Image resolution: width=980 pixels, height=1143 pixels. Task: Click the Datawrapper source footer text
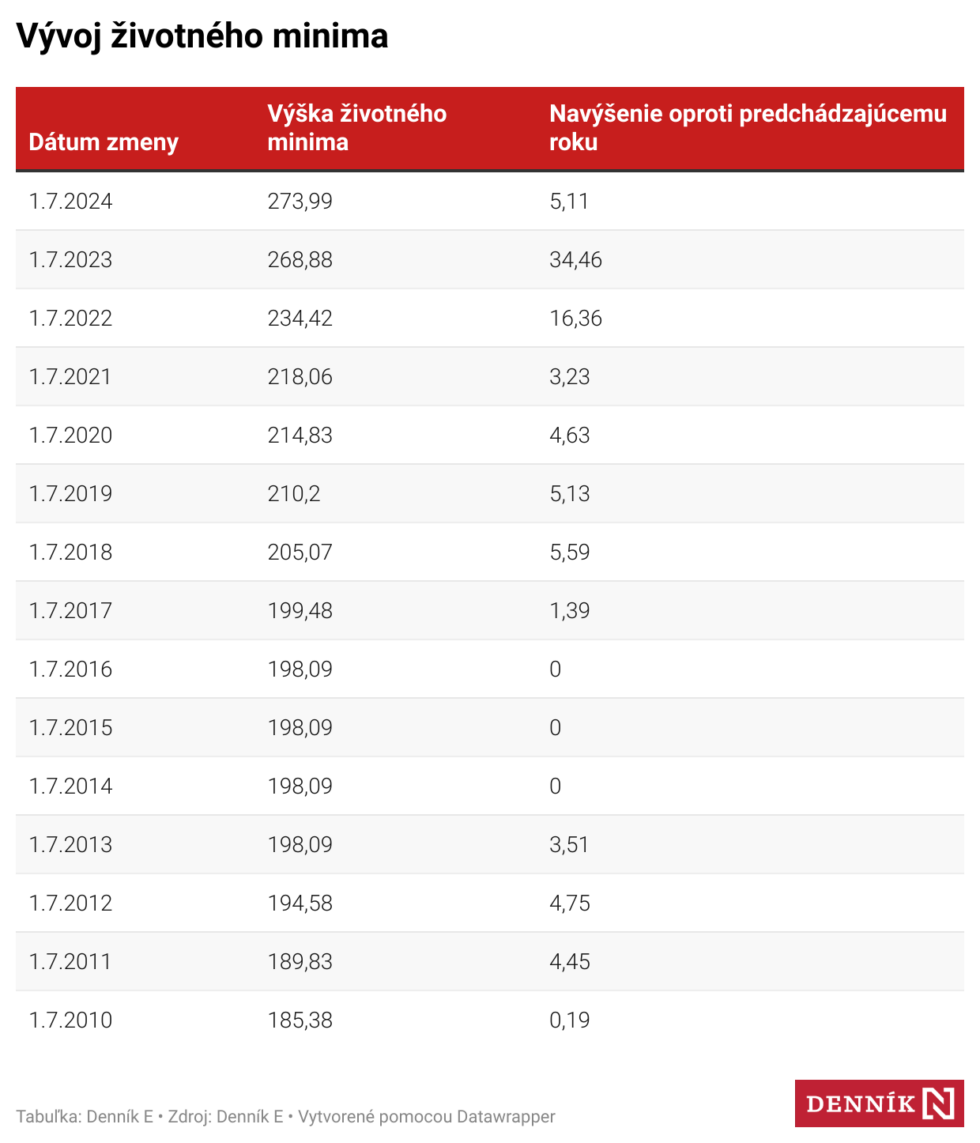(x=285, y=1116)
